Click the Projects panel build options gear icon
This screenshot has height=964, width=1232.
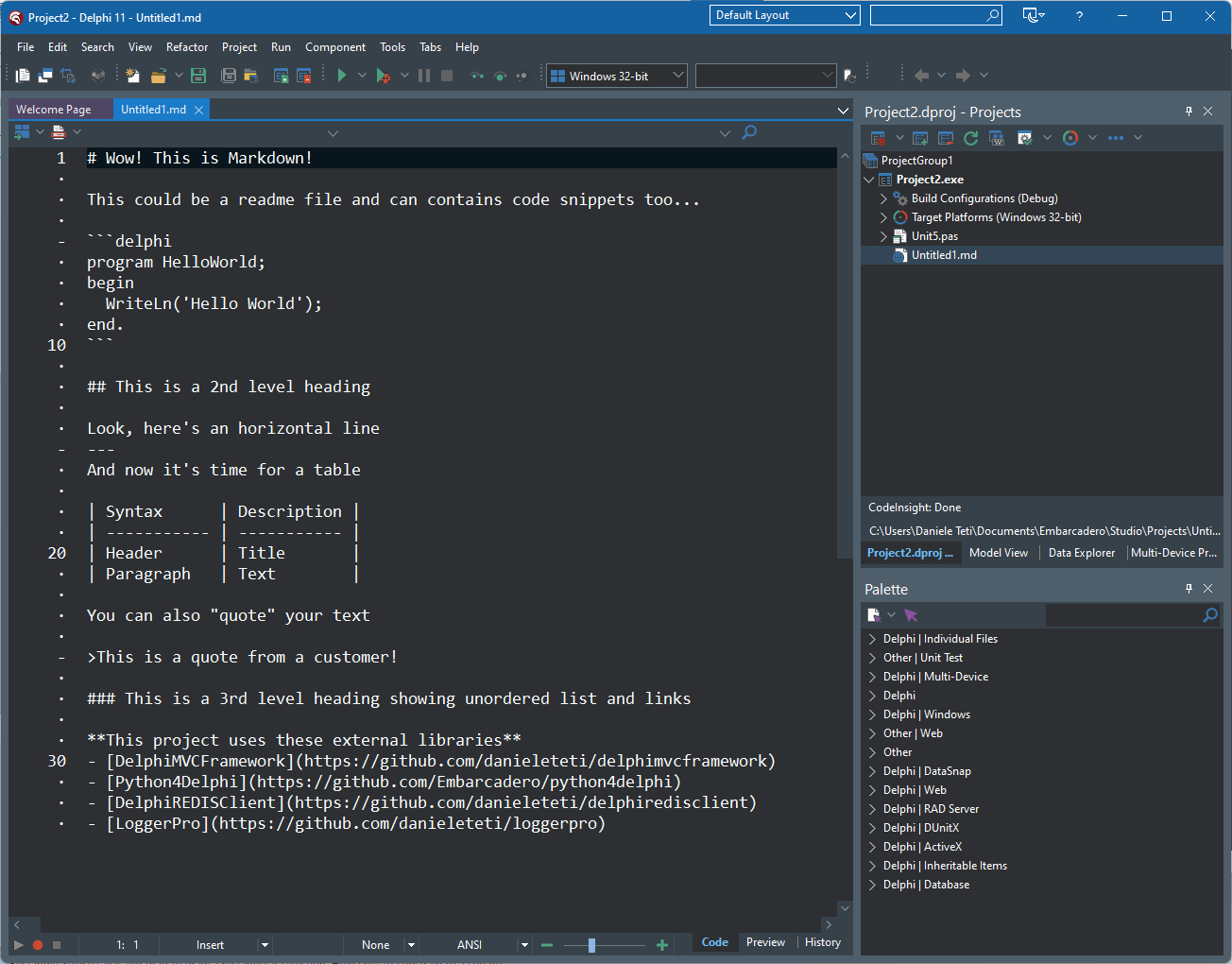pos(1025,138)
